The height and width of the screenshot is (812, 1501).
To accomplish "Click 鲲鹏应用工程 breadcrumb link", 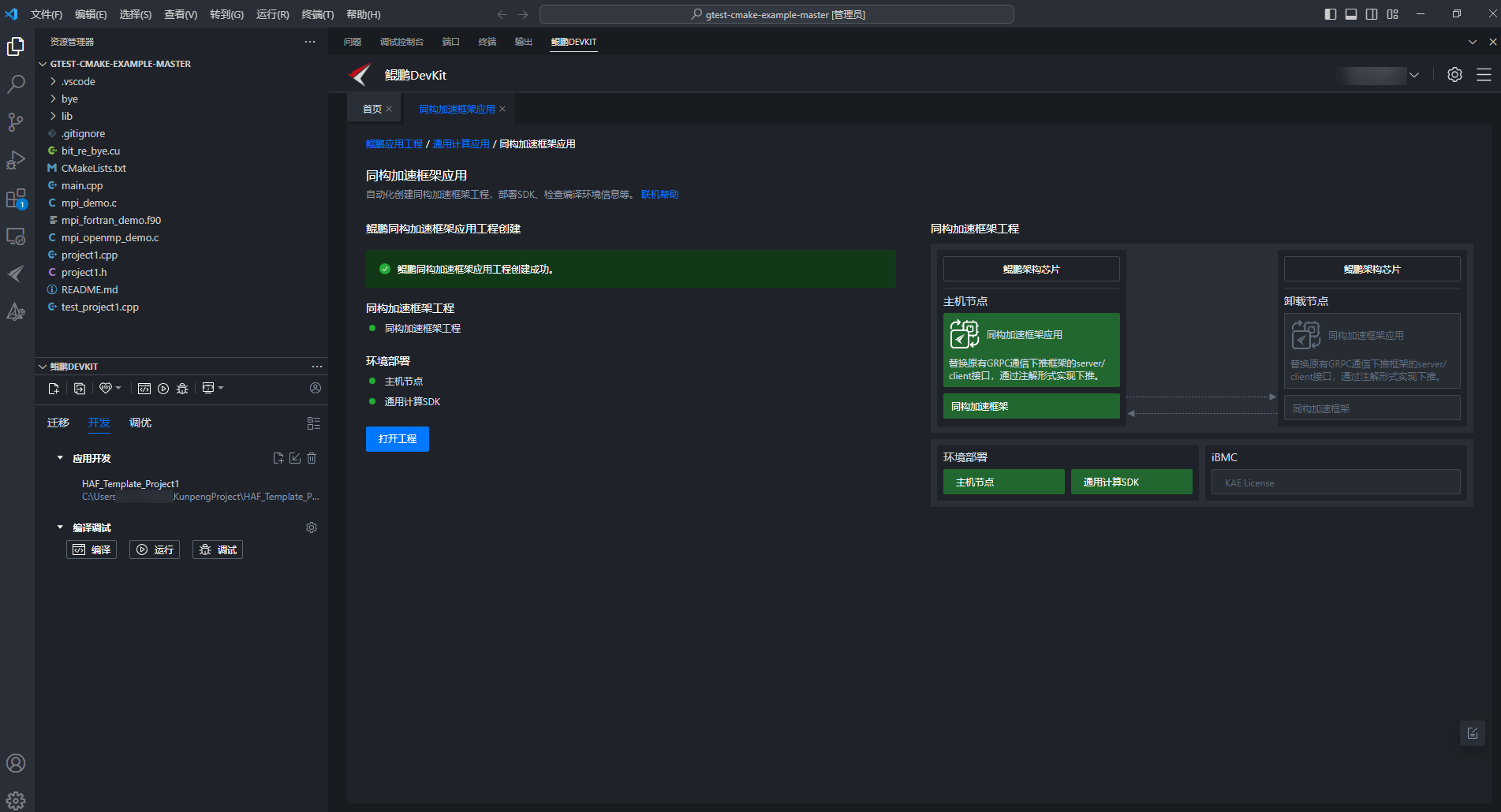I will coord(394,144).
